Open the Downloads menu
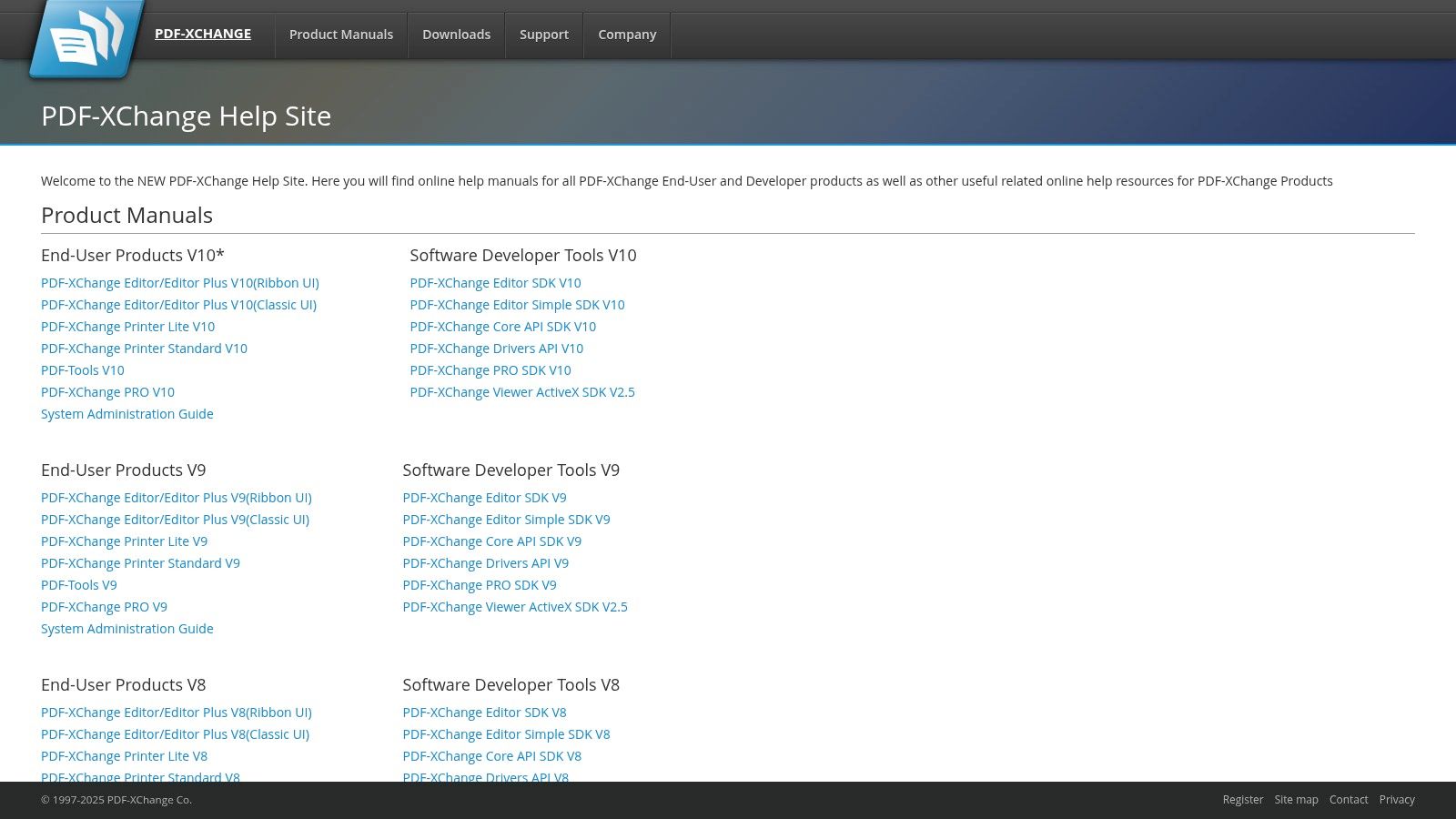1456x819 pixels. 456,35
